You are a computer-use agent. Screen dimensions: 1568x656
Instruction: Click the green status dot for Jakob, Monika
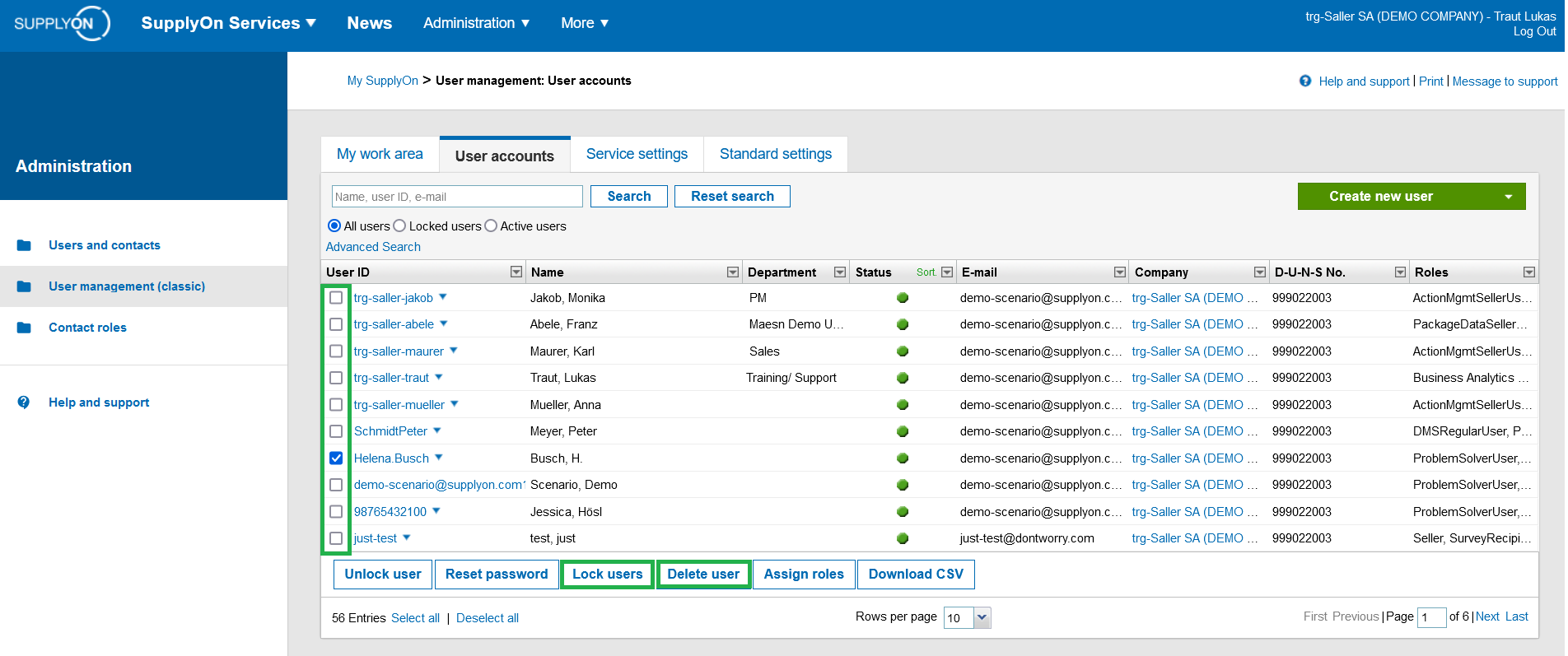point(903,298)
